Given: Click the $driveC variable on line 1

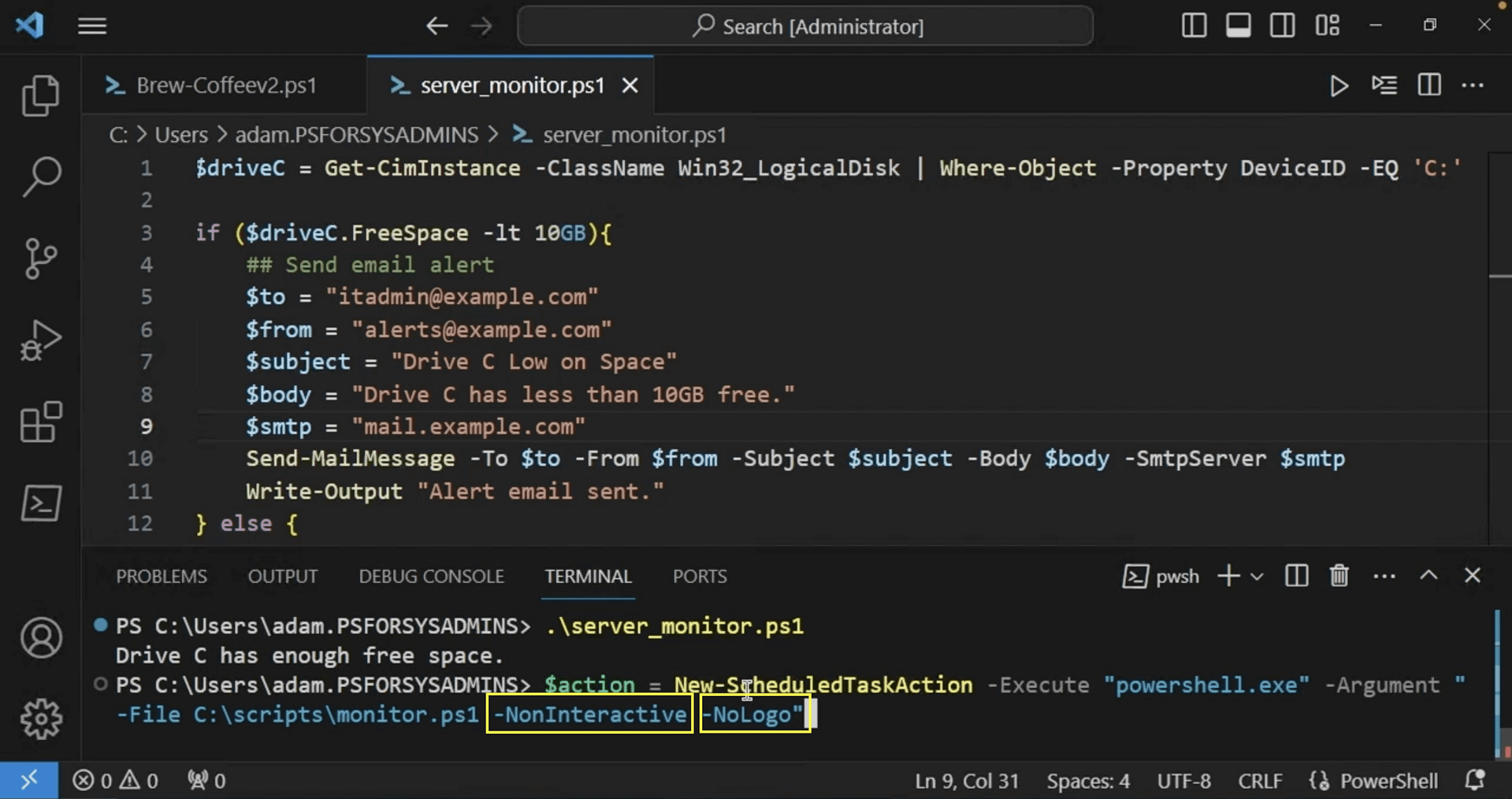Looking at the screenshot, I should (x=240, y=168).
